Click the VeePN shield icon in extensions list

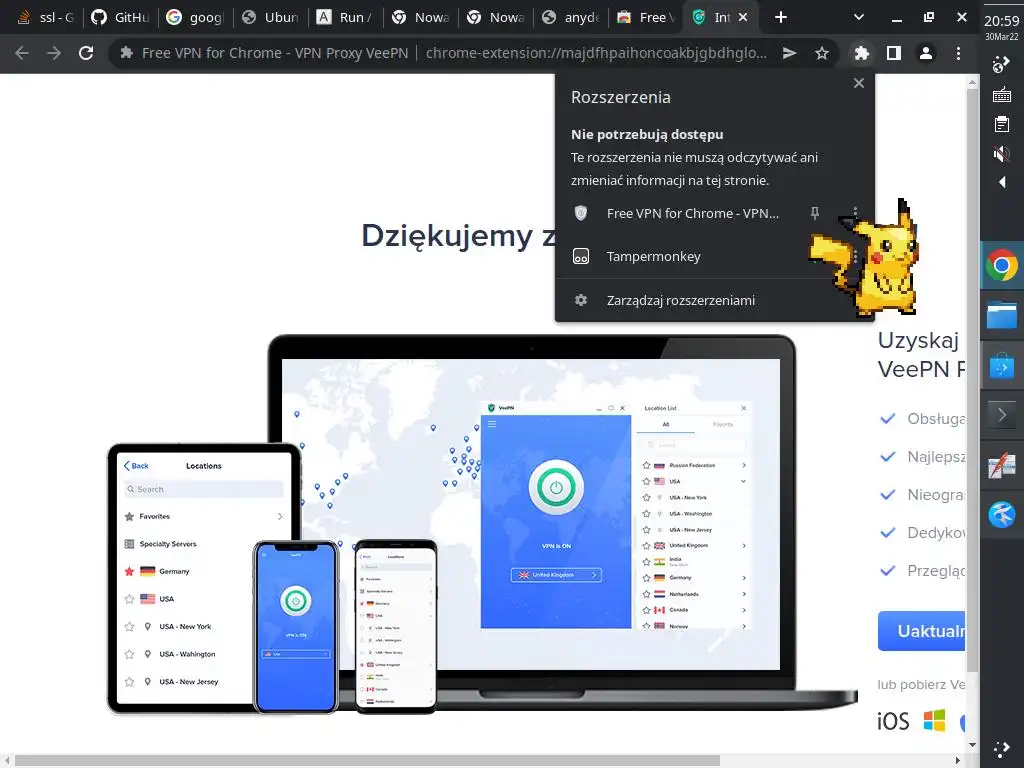[x=581, y=213]
